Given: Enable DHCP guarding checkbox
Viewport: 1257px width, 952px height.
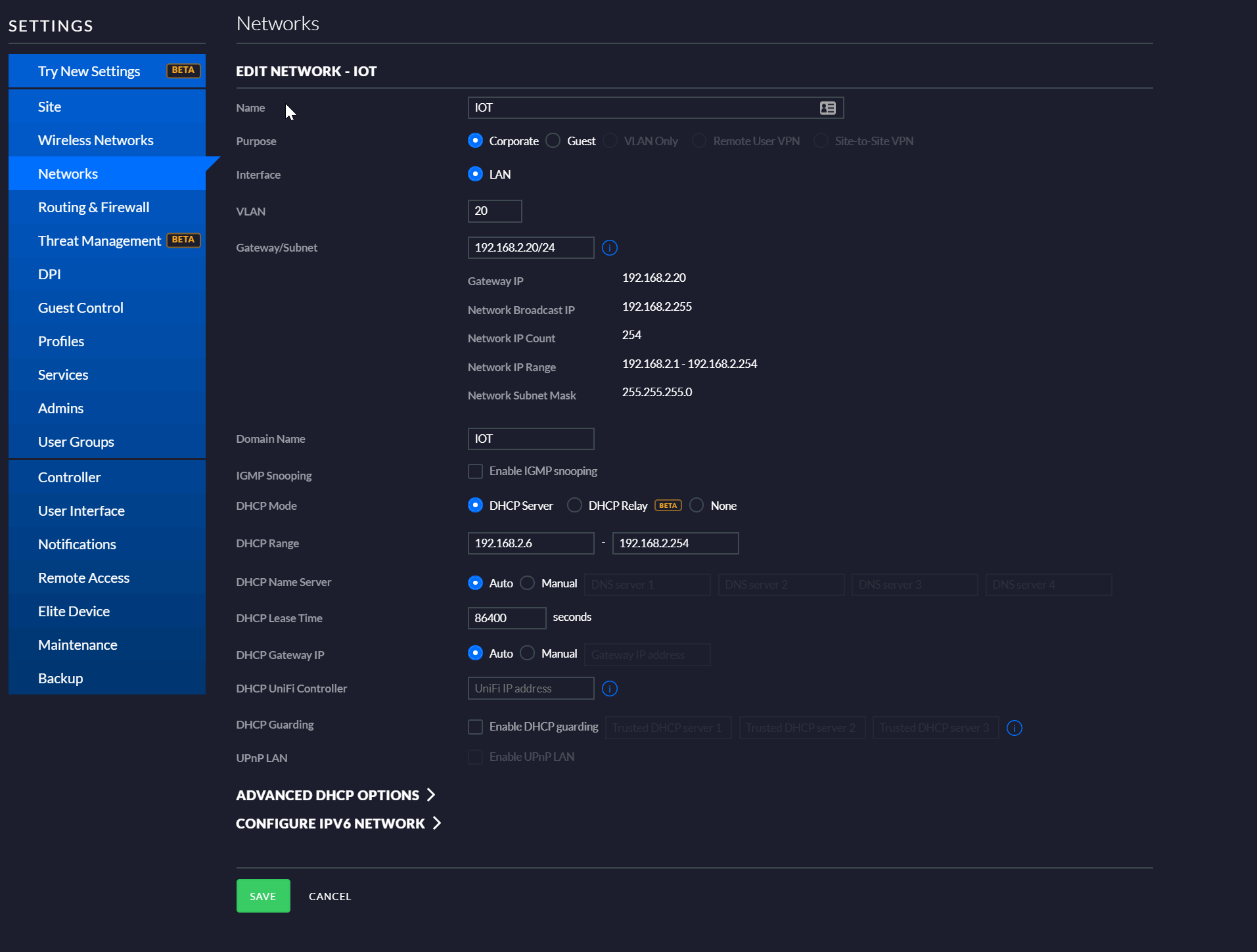Looking at the screenshot, I should tap(475, 727).
